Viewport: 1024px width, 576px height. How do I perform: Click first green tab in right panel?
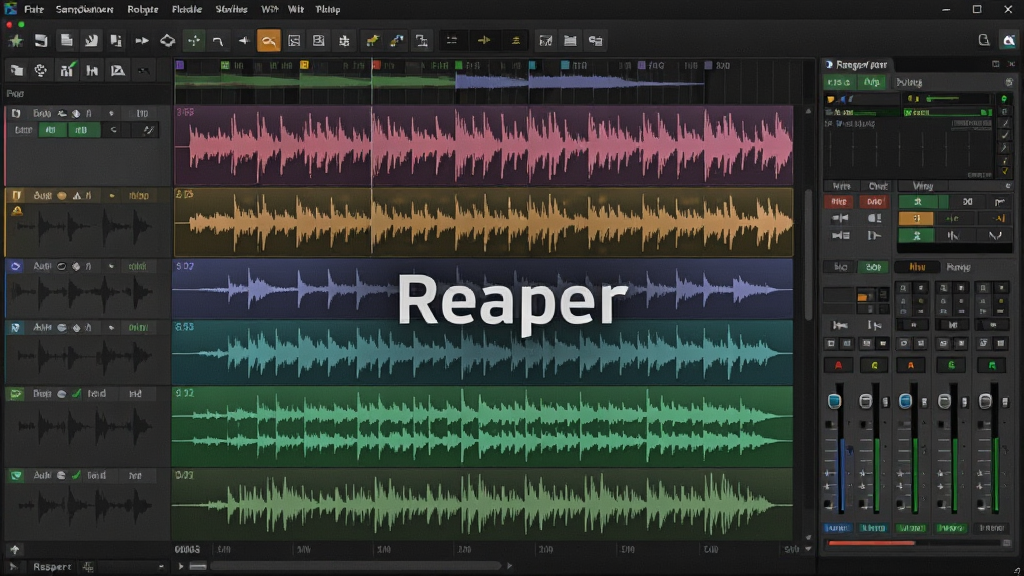click(839, 82)
